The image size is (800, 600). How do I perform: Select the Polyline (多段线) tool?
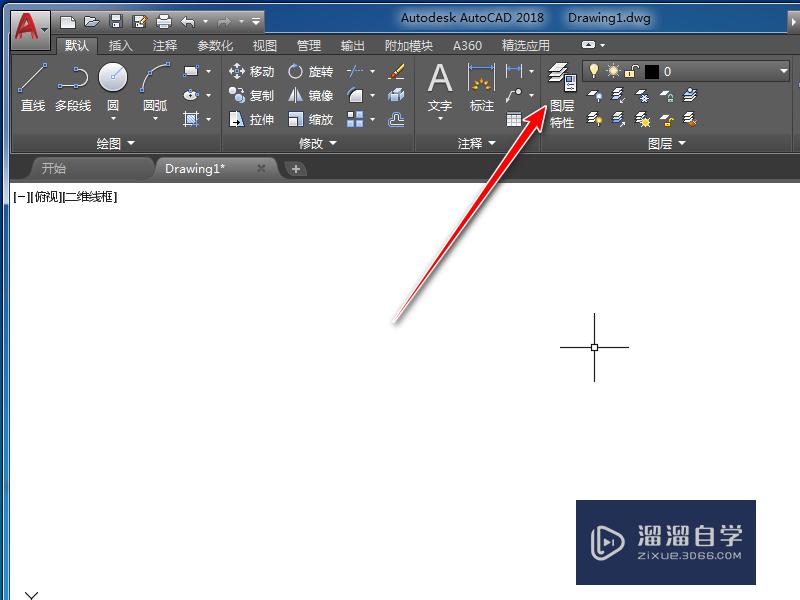pos(72,78)
